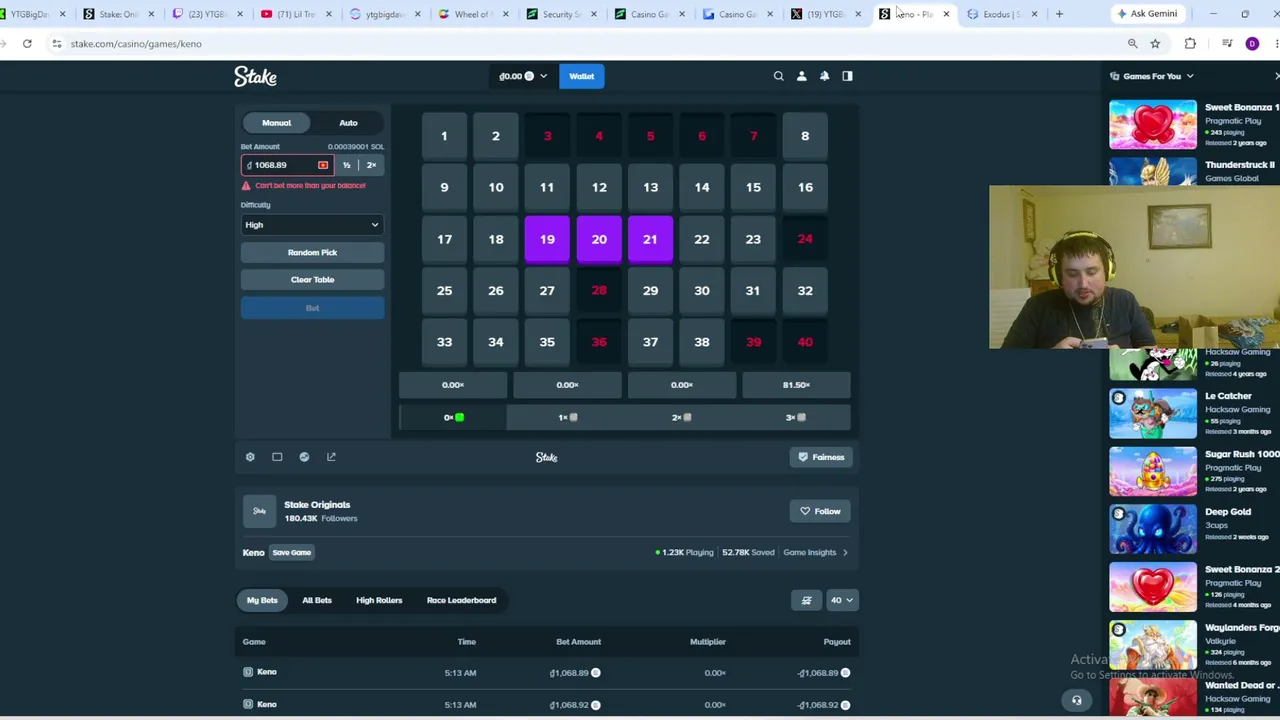Open the site search magnifier icon
The width and height of the screenshot is (1280, 720).
(778, 76)
